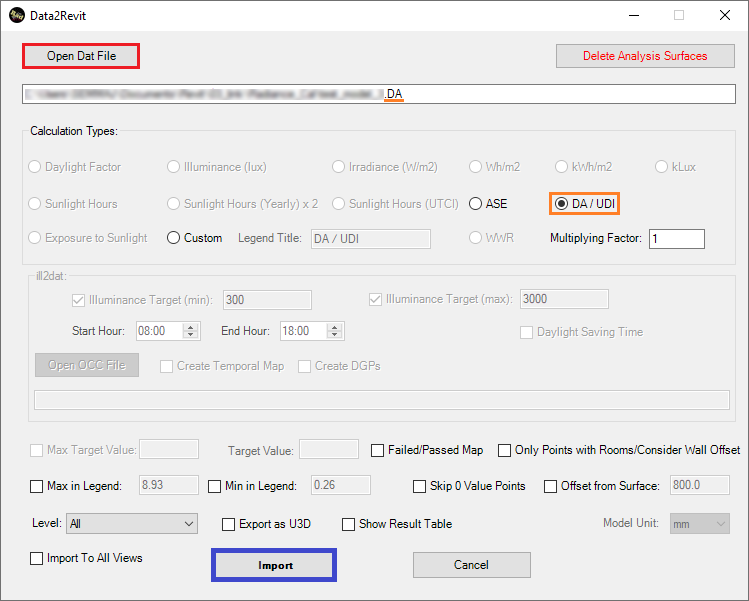Open the Model Unit mm dropdown
This screenshot has width=749, height=601.
point(700,524)
